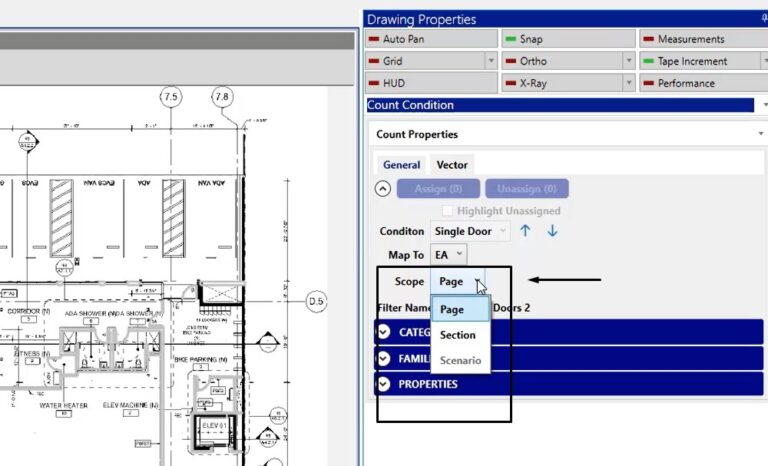Toggle the Ortho option

pyautogui.click(x=562, y=61)
